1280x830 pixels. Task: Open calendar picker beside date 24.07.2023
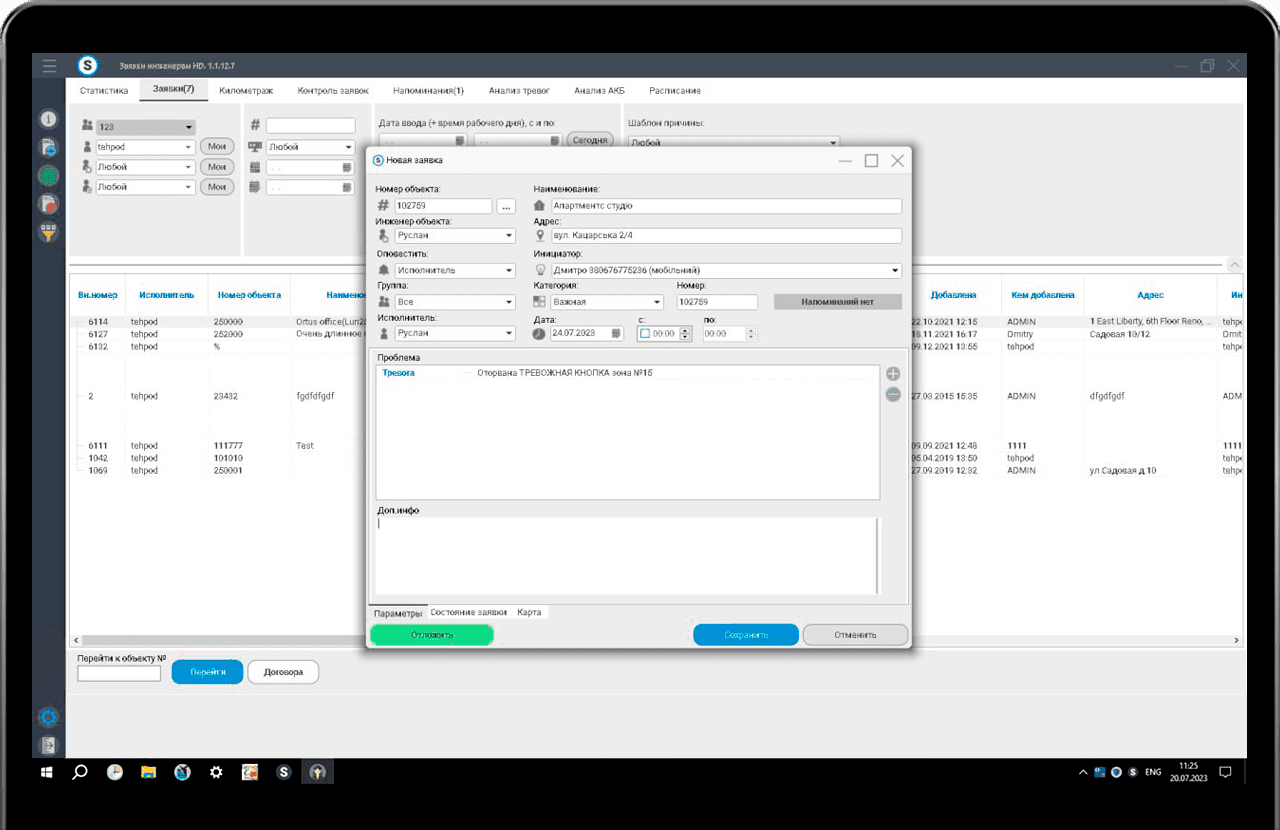[x=617, y=334]
